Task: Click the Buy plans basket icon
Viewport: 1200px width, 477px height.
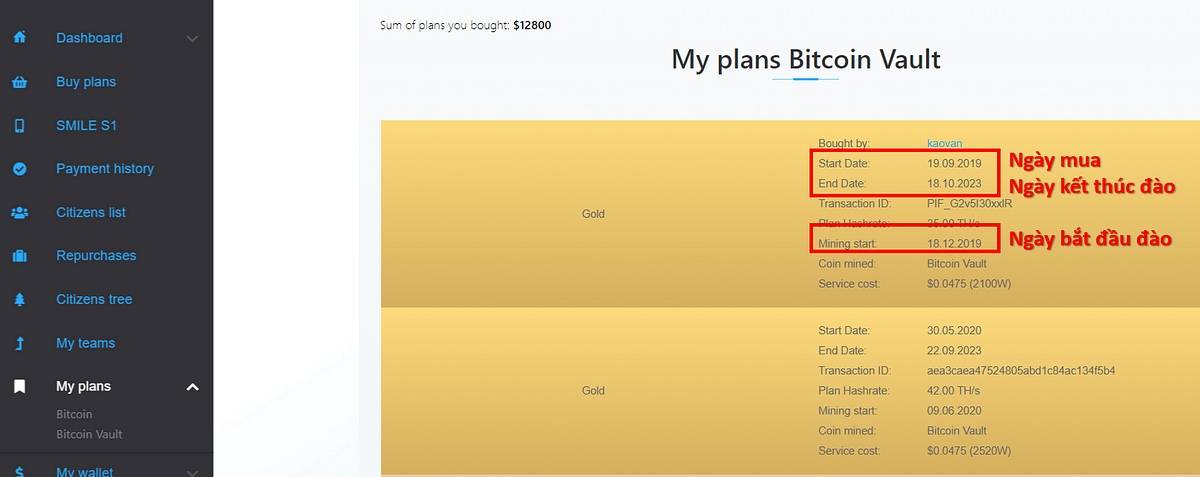Action: click(x=19, y=82)
